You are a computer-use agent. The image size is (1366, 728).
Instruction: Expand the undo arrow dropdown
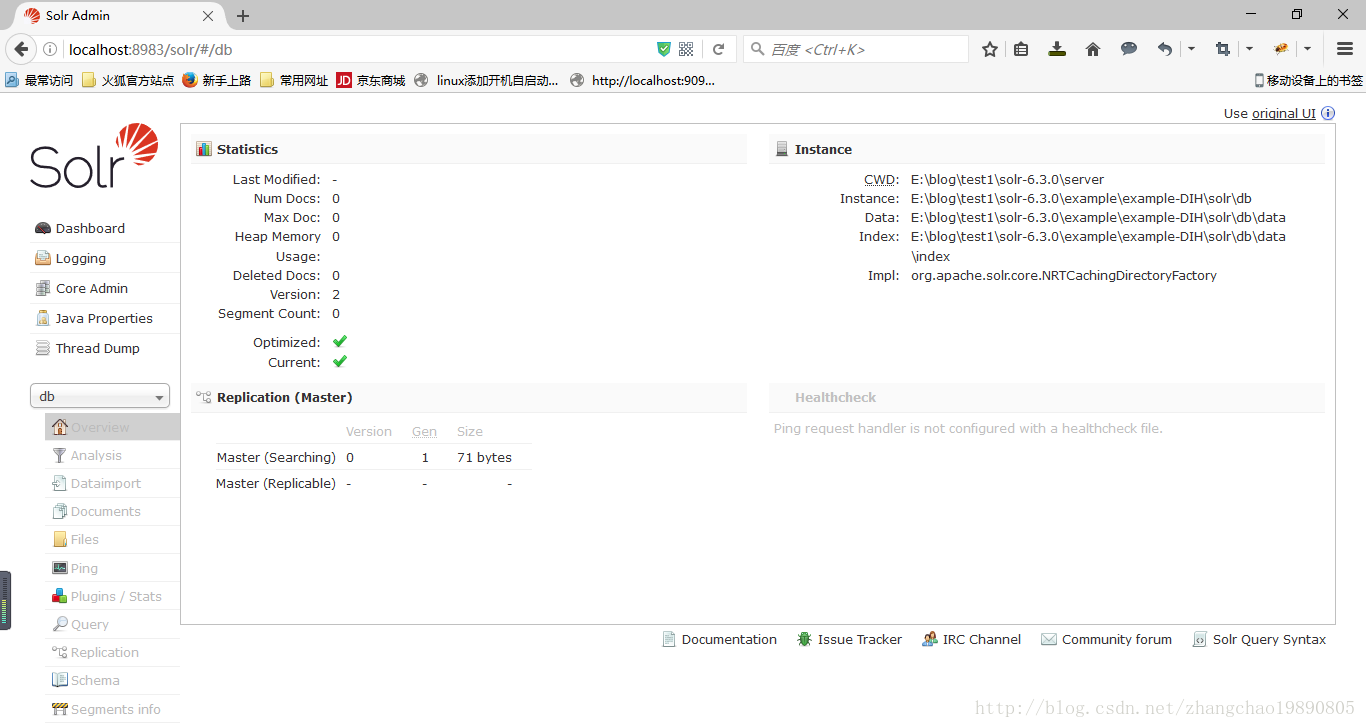[x=1191, y=49]
